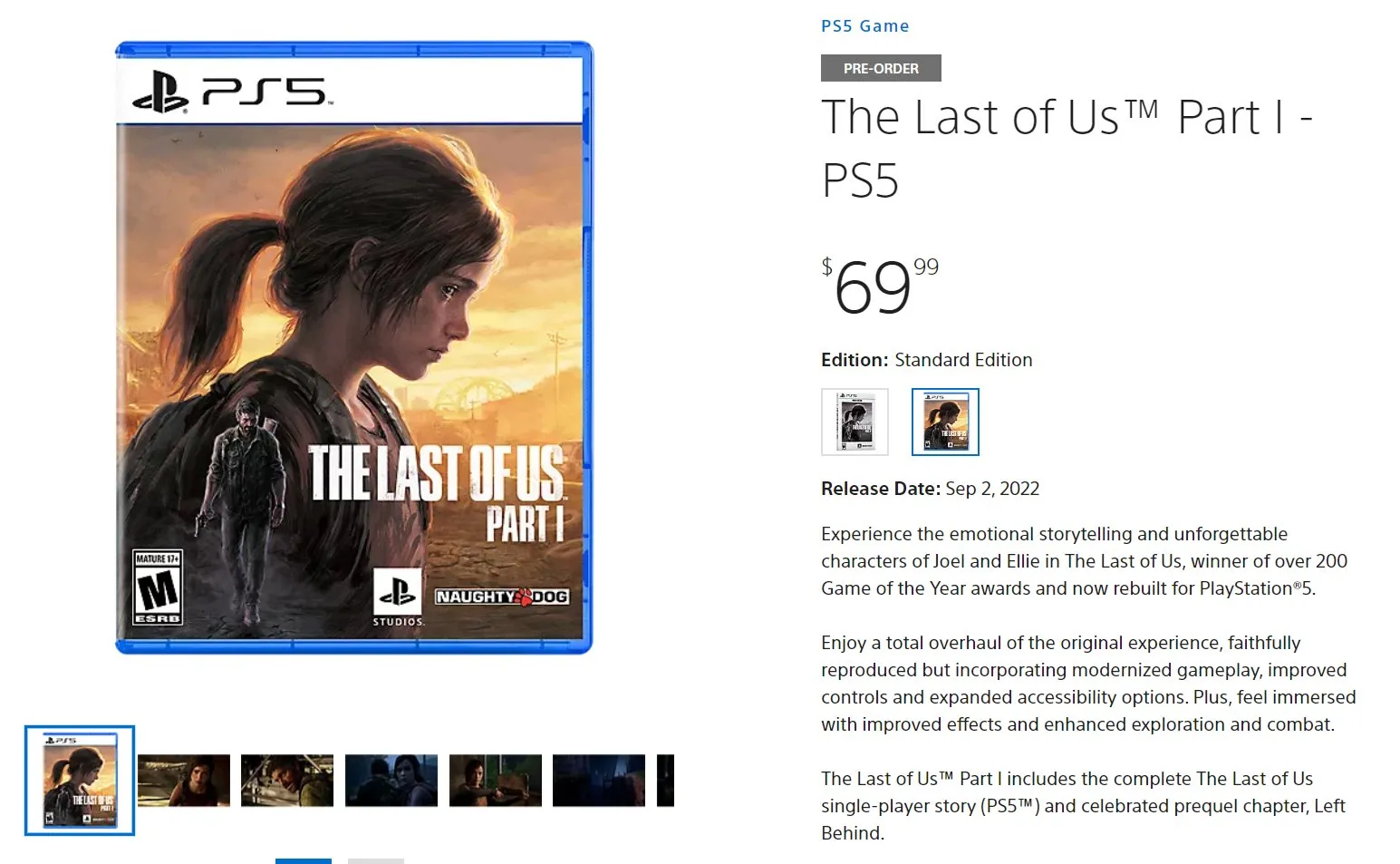Select the black-and-white edition cover option

854,422
